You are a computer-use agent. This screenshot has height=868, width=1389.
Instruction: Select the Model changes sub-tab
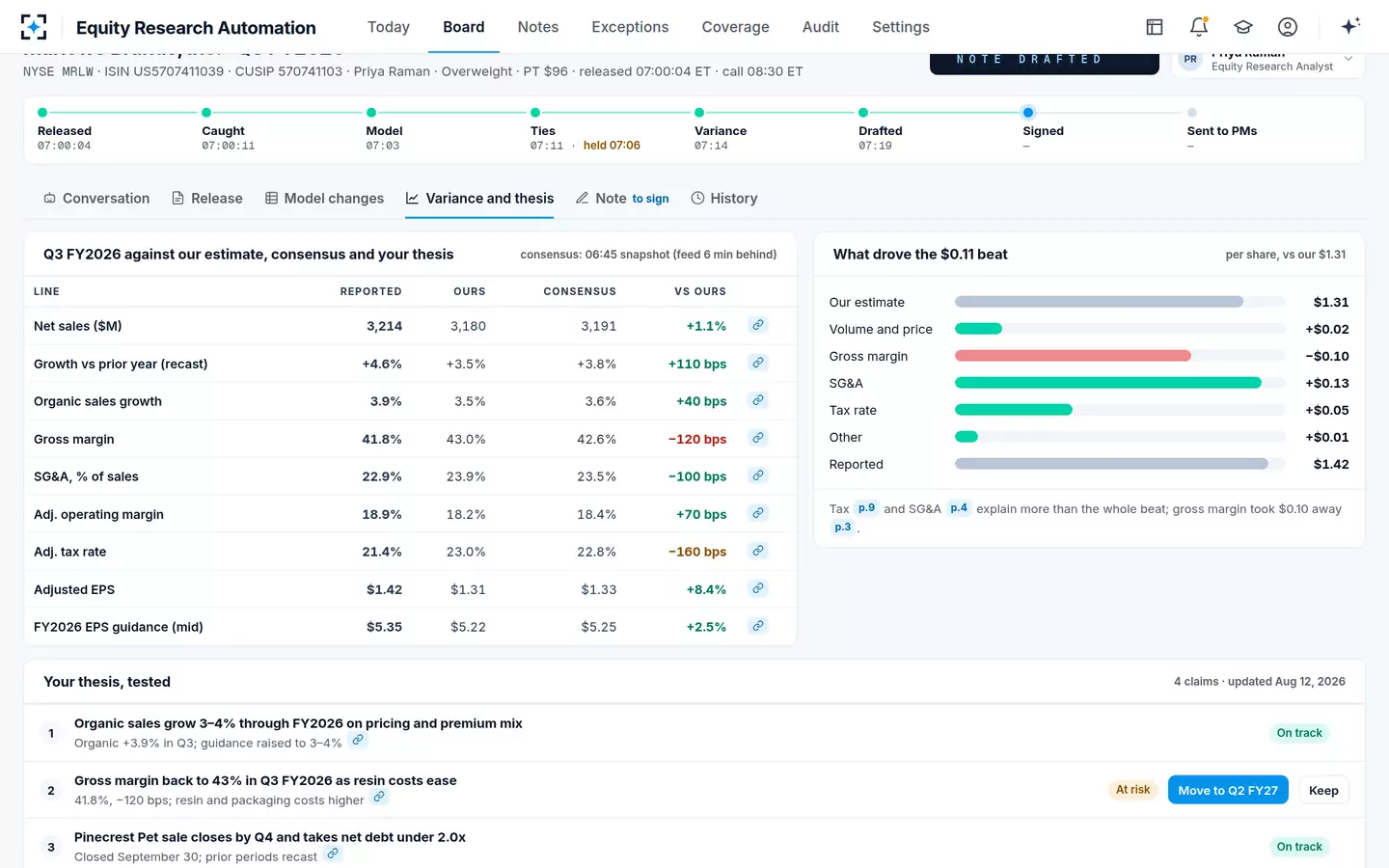coord(324,199)
